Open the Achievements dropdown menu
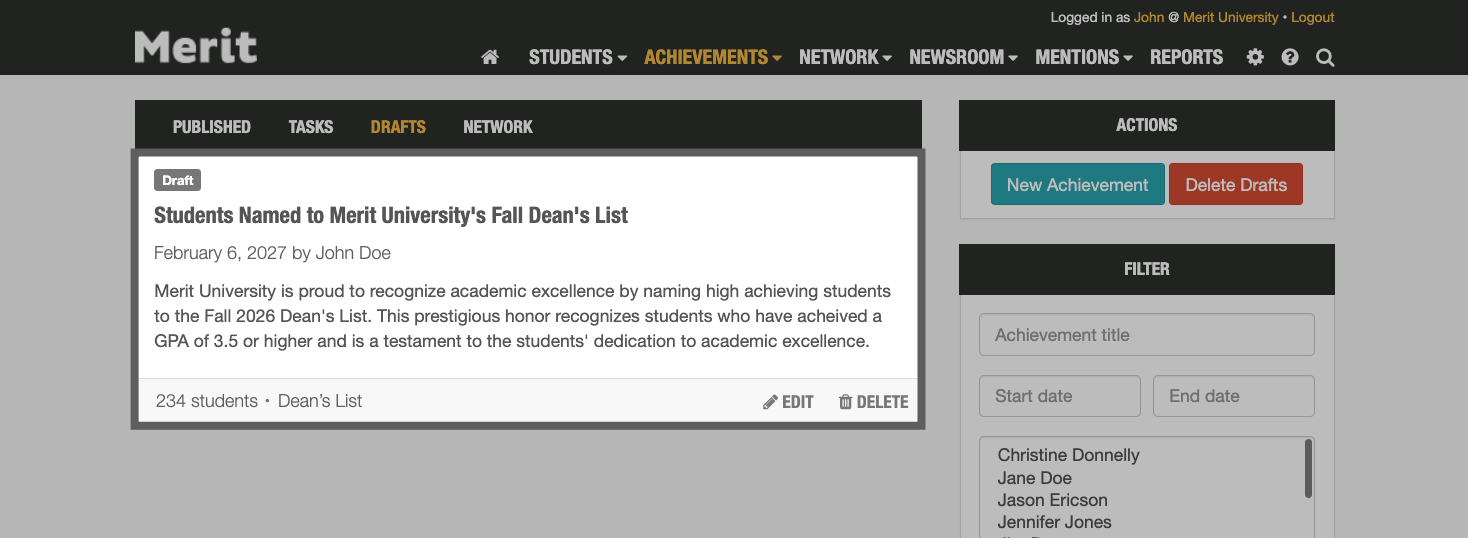This screenshot has height=538, width=1468. click(712, 58)
